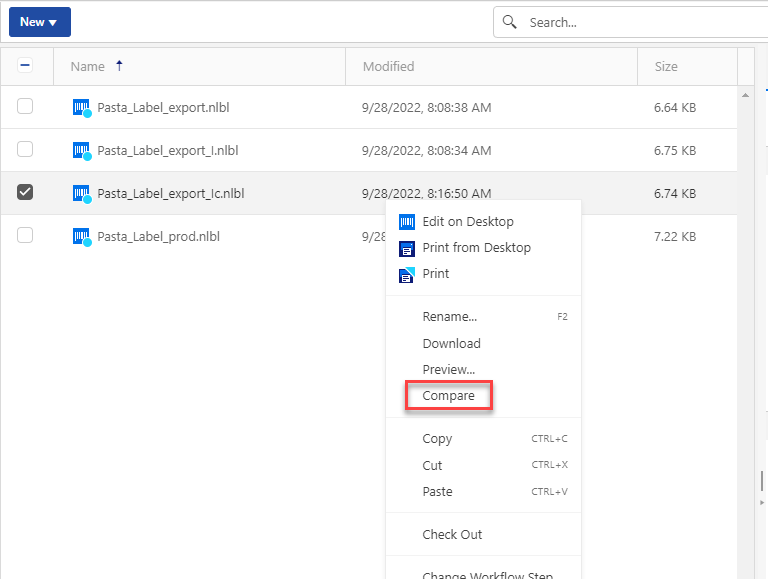Open the Pasta_Label_prod.nlbl file name
This screenshot has height=579, width=768.
[158, 237]
